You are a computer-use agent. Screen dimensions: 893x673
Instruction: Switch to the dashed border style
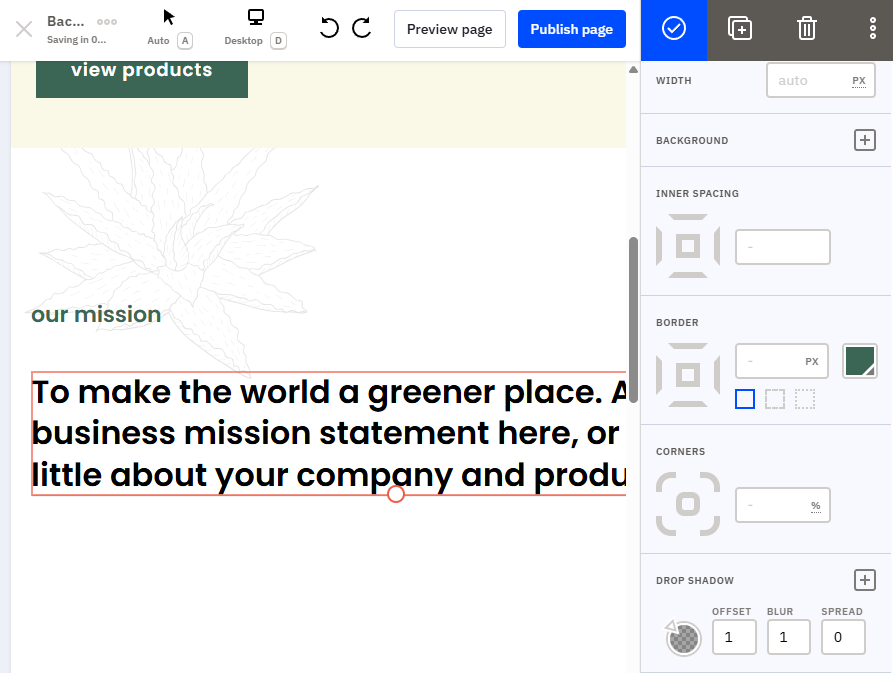(x=774, y=399)
